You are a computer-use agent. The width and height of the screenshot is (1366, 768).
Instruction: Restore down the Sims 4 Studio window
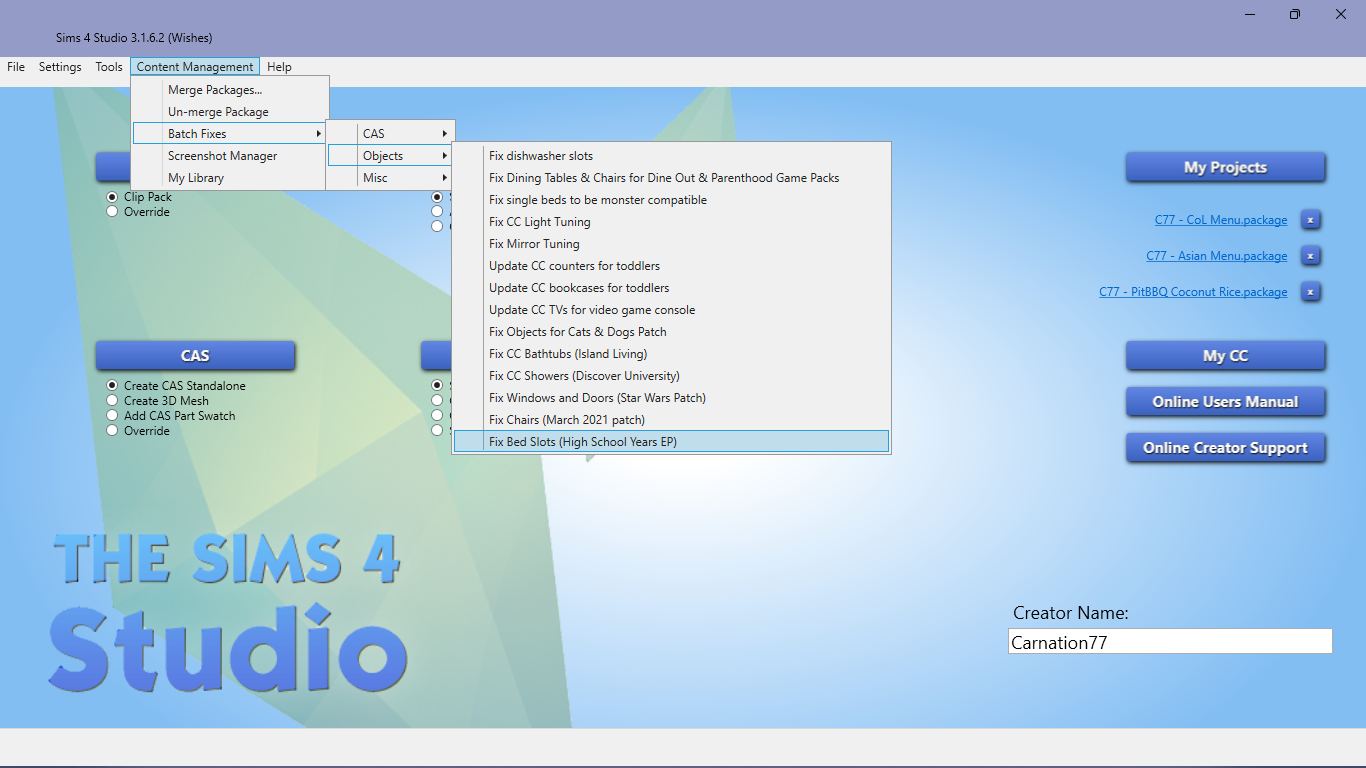click(x=1295, y=14)
